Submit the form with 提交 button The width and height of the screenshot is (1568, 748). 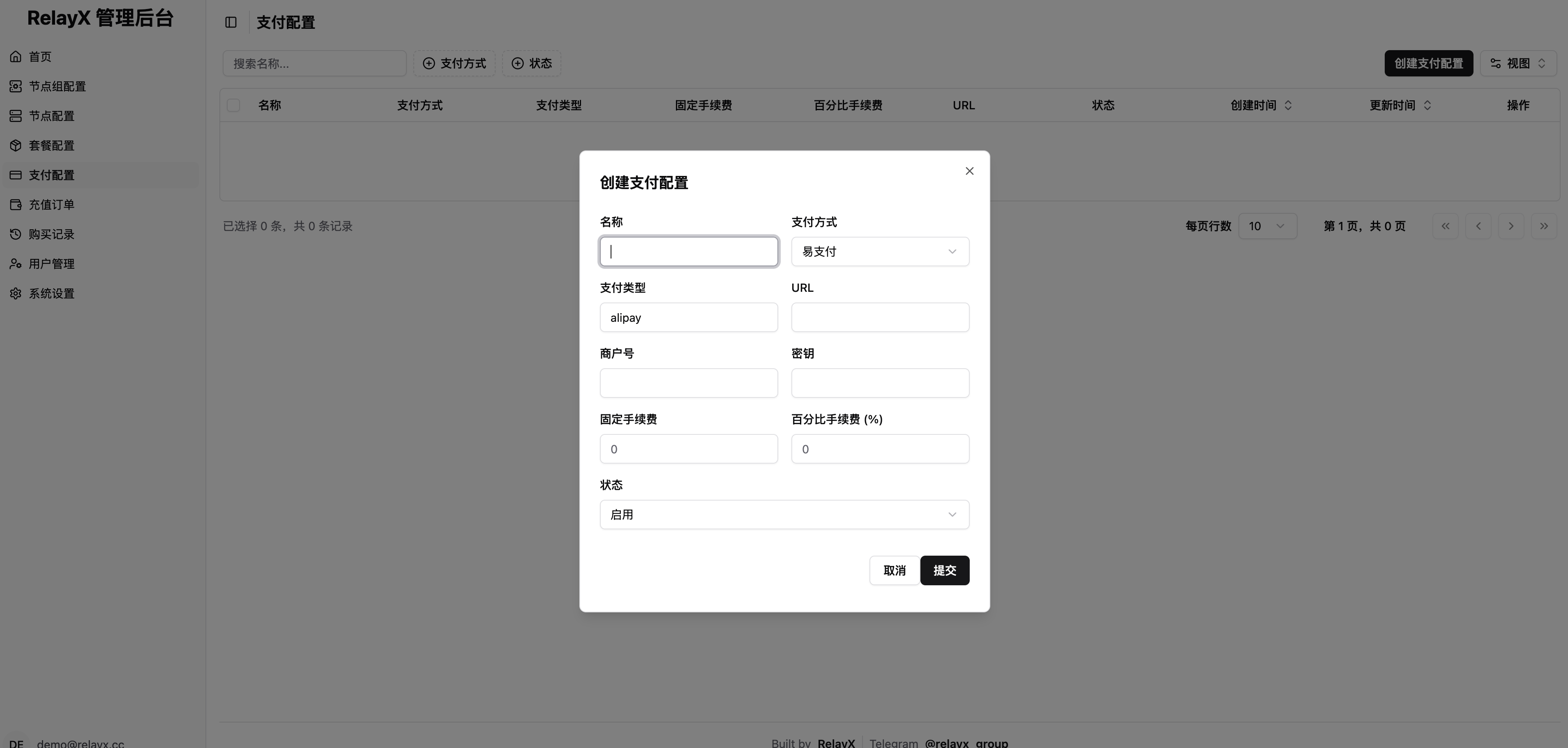click(945, 570)
